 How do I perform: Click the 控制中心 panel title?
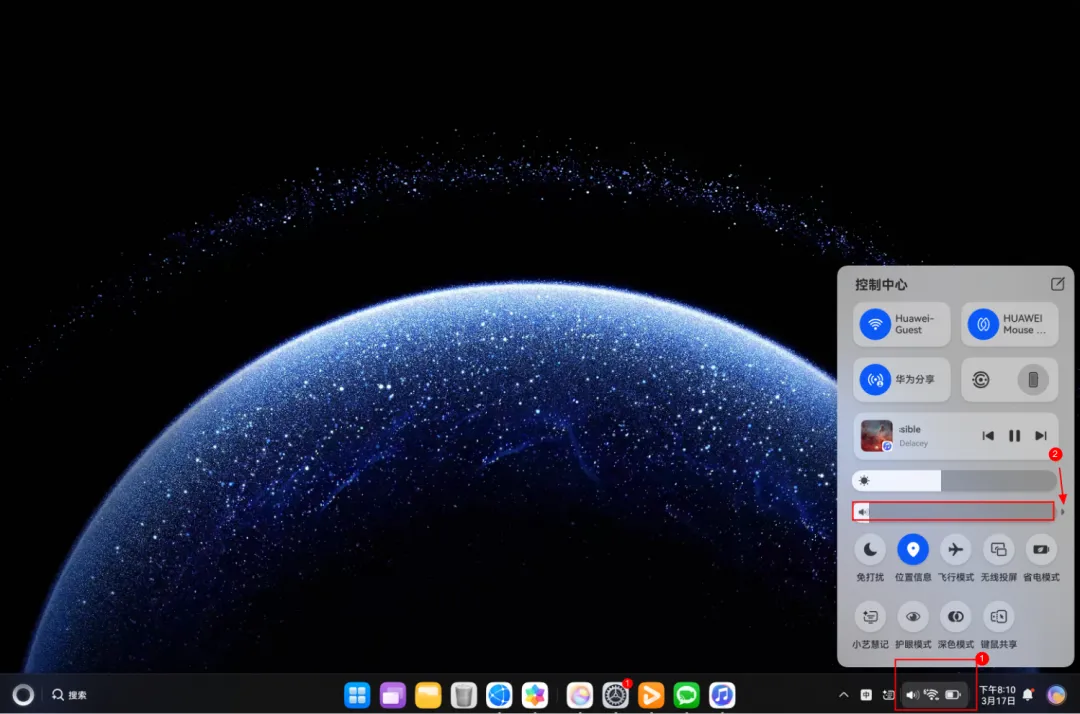[881, 284]
